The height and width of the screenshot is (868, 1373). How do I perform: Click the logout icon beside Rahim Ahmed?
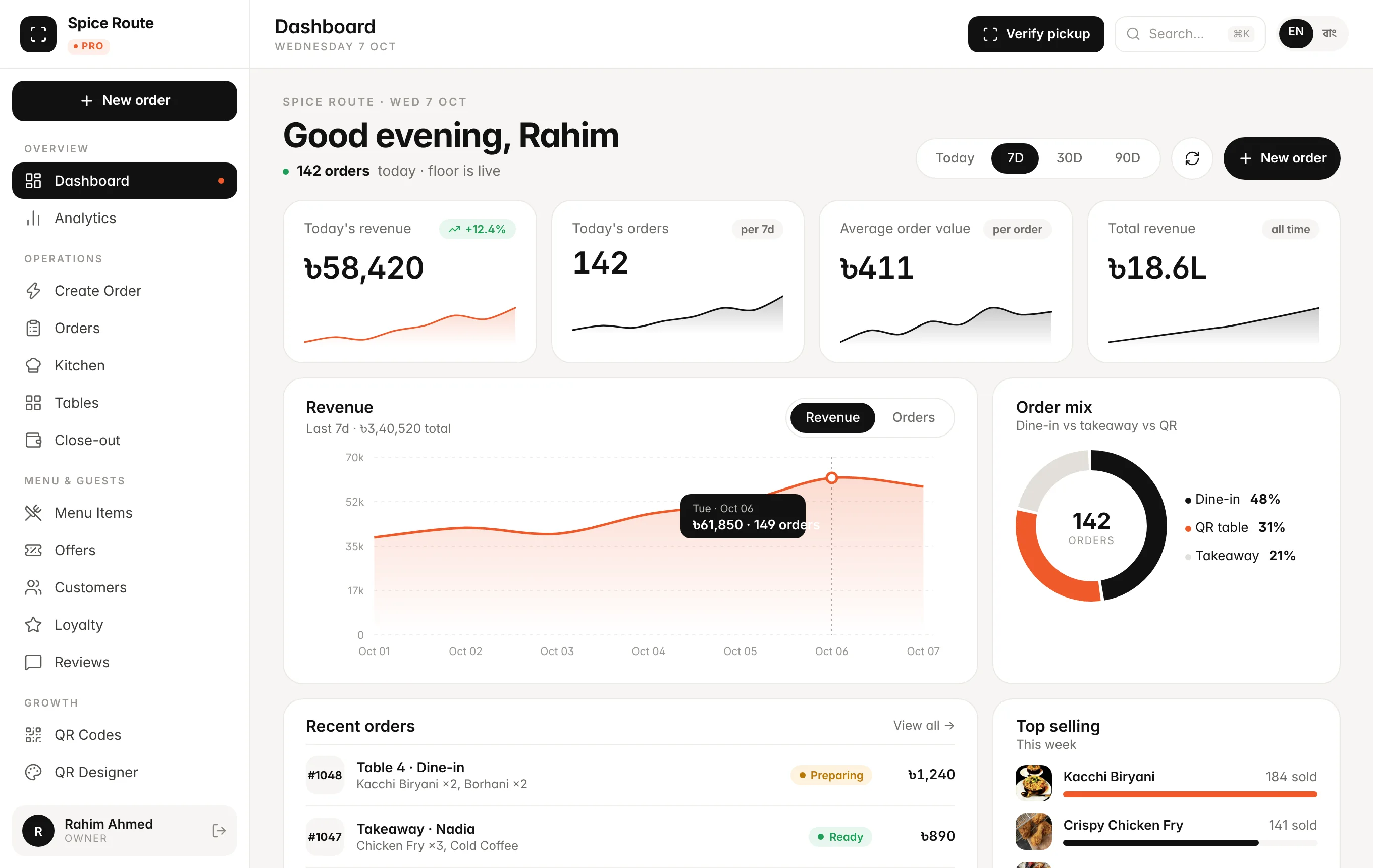219,831
